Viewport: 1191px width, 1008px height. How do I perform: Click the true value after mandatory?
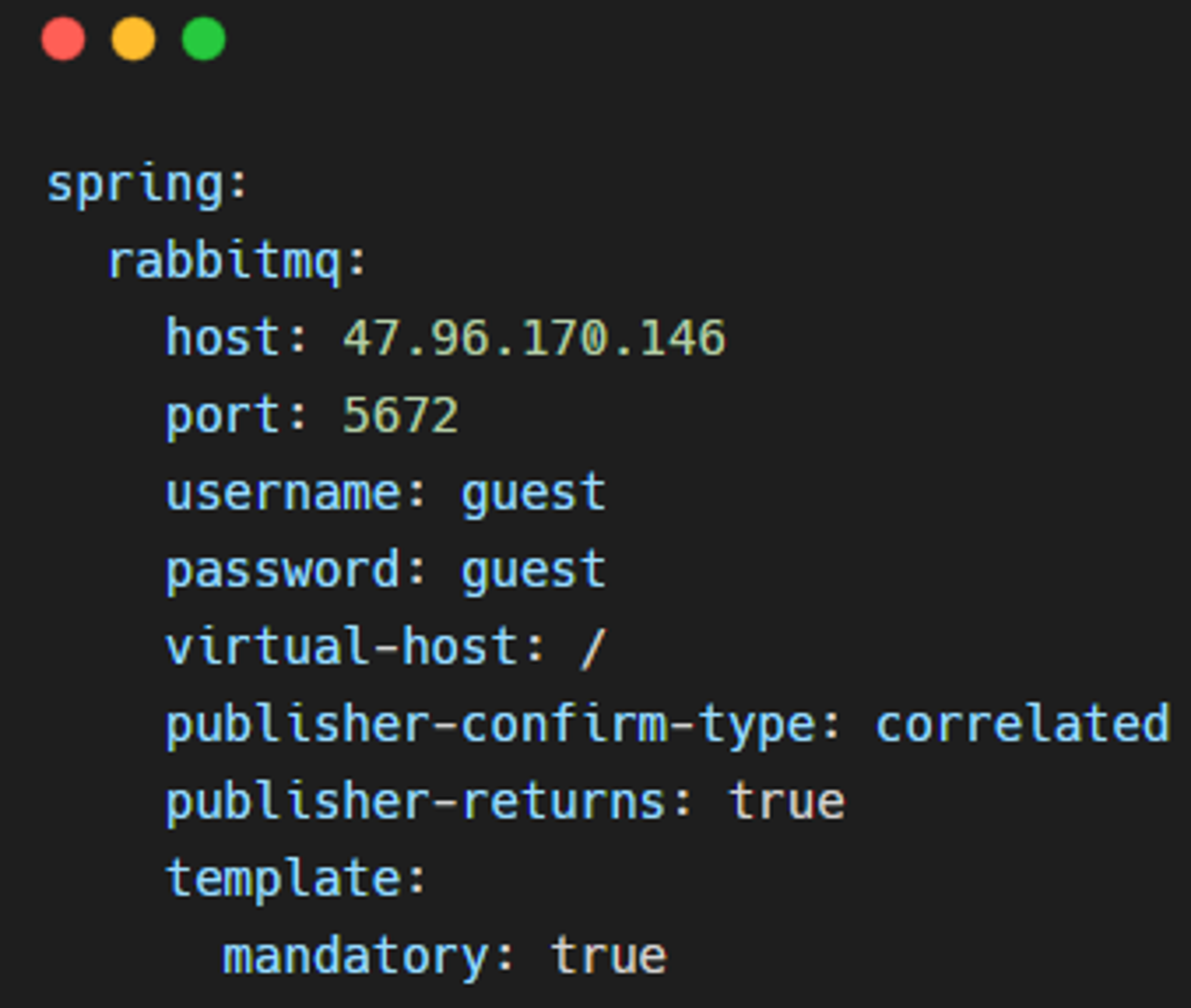(x=609, y=956)
